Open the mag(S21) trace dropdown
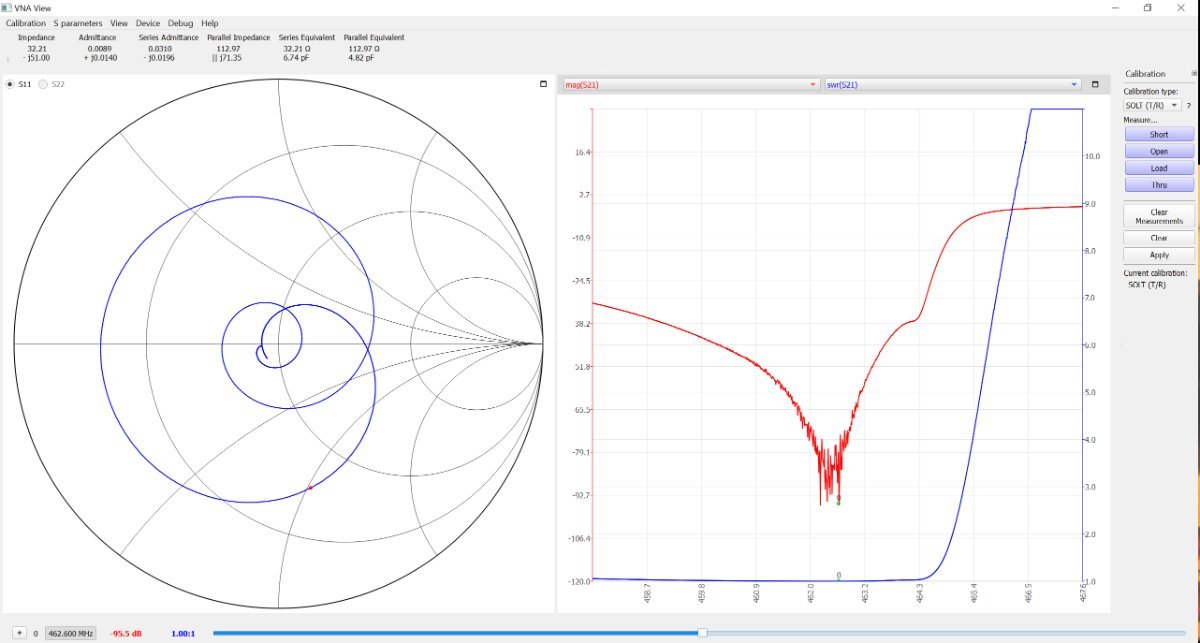The width and height of the screenshot is (1200, 643). click(691, 85)
